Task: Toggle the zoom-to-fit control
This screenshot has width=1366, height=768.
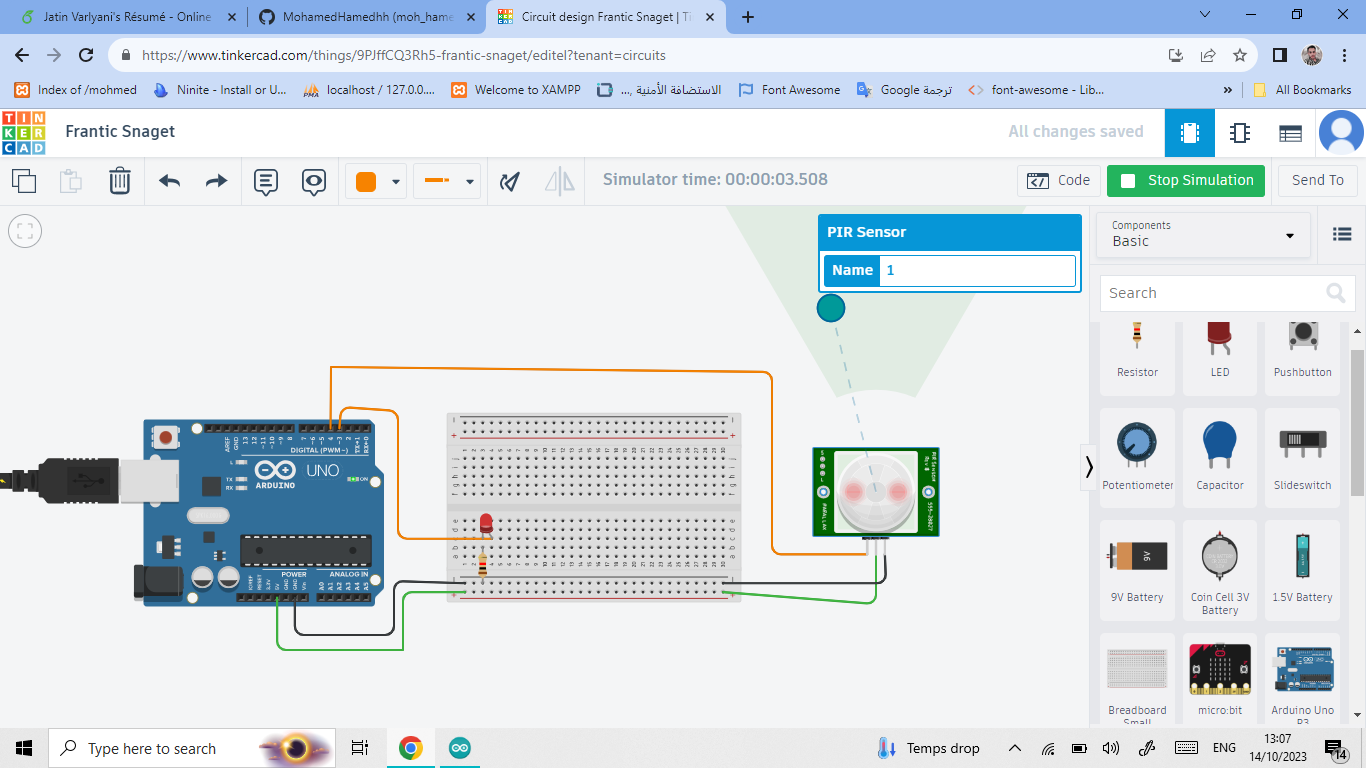Action: pyautogui.click(x=25, y=231)
